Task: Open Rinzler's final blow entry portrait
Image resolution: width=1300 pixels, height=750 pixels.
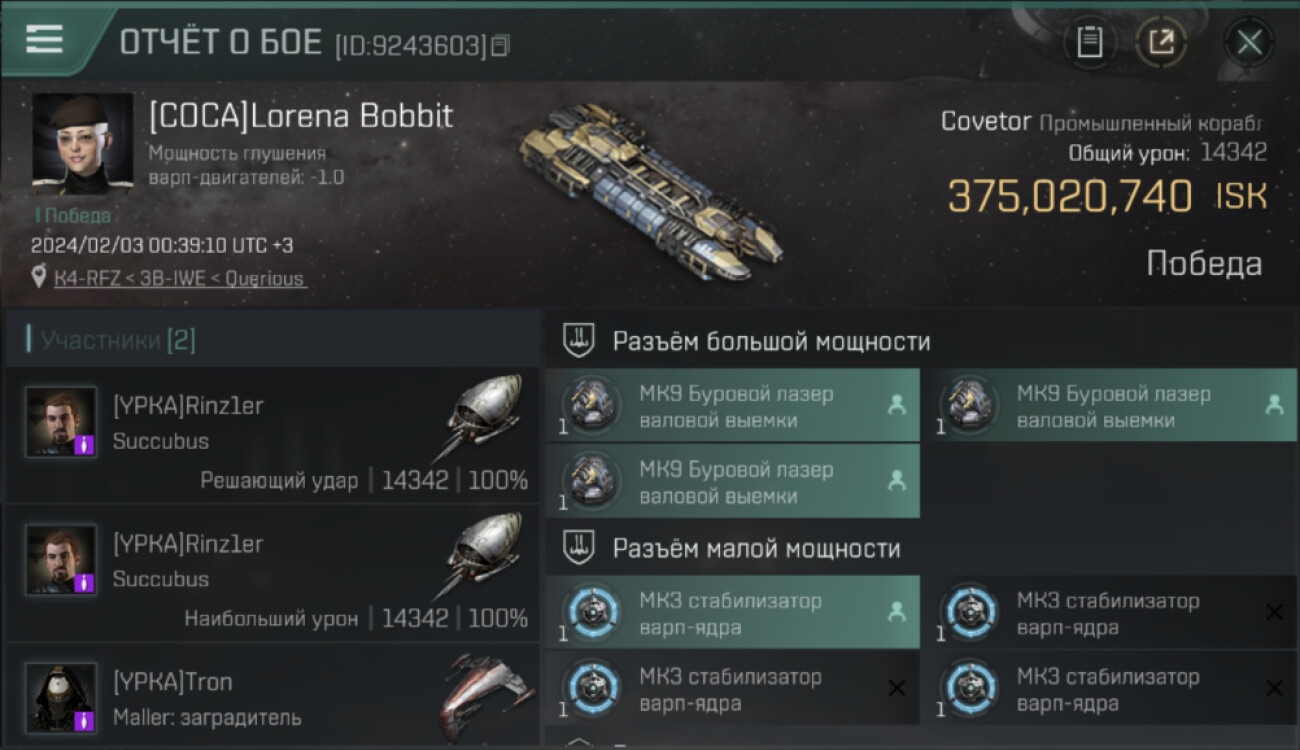Action: coord(61,422)
